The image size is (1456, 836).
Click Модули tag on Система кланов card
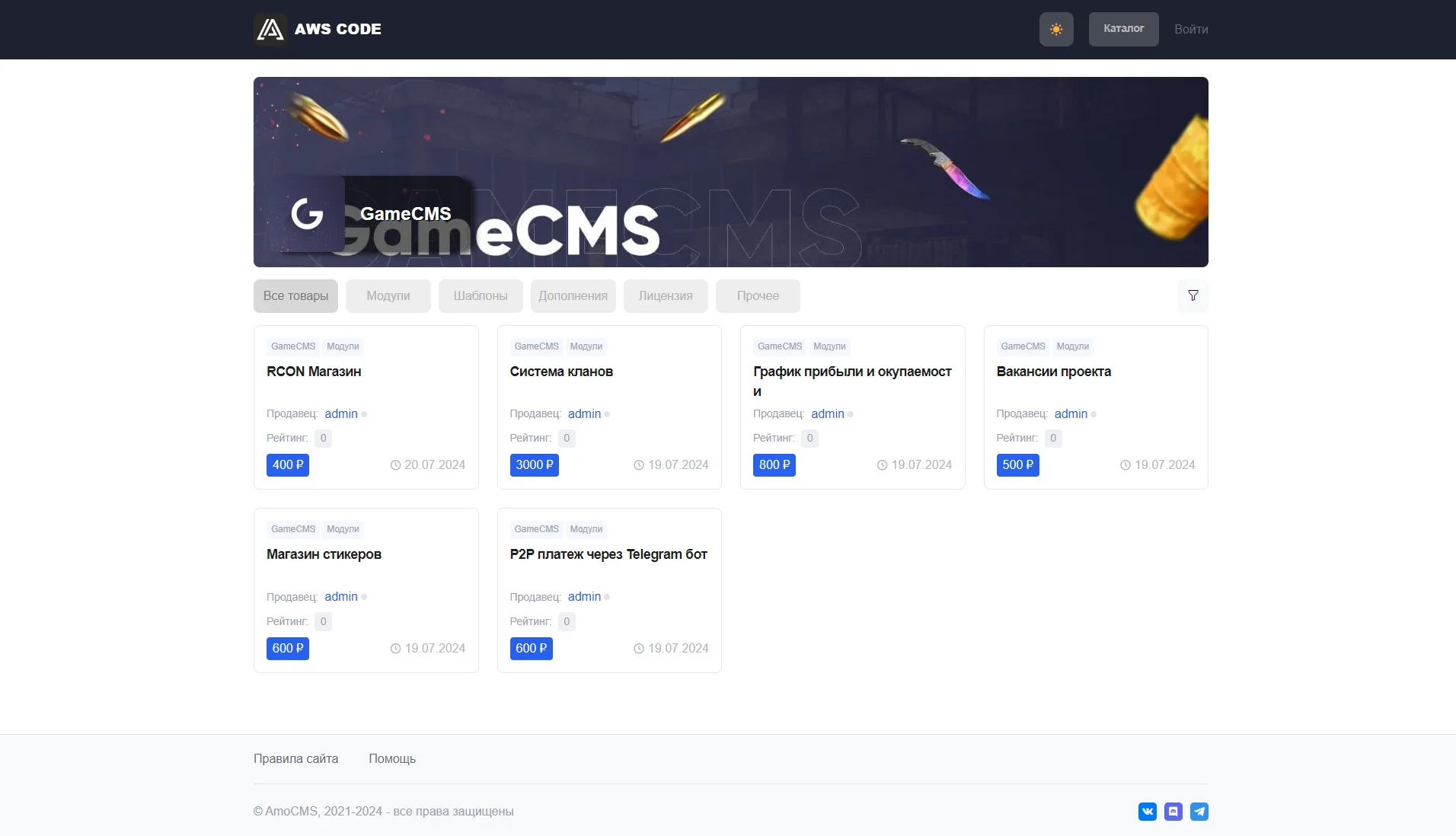coord(586,346)
